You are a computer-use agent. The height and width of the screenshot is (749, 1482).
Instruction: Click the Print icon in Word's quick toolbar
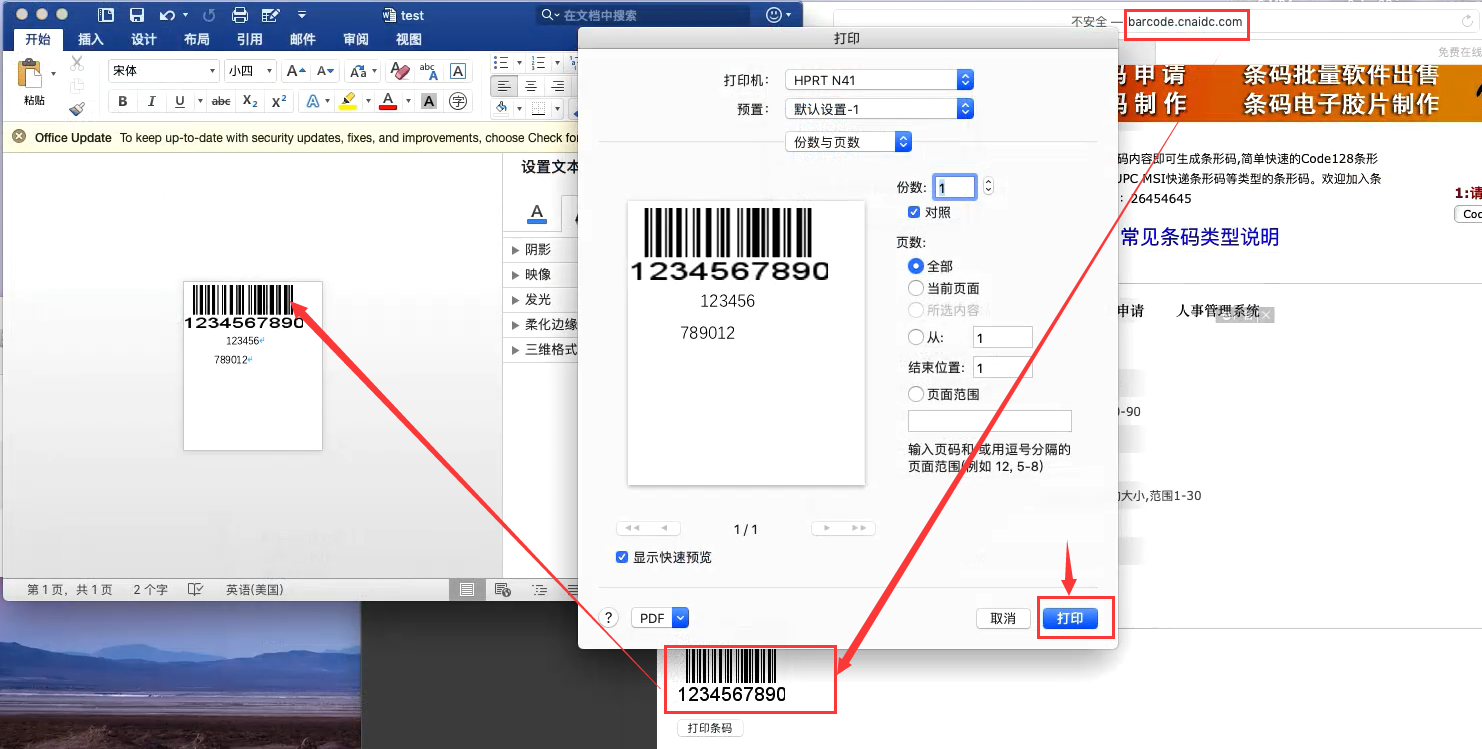pos(240,15)
